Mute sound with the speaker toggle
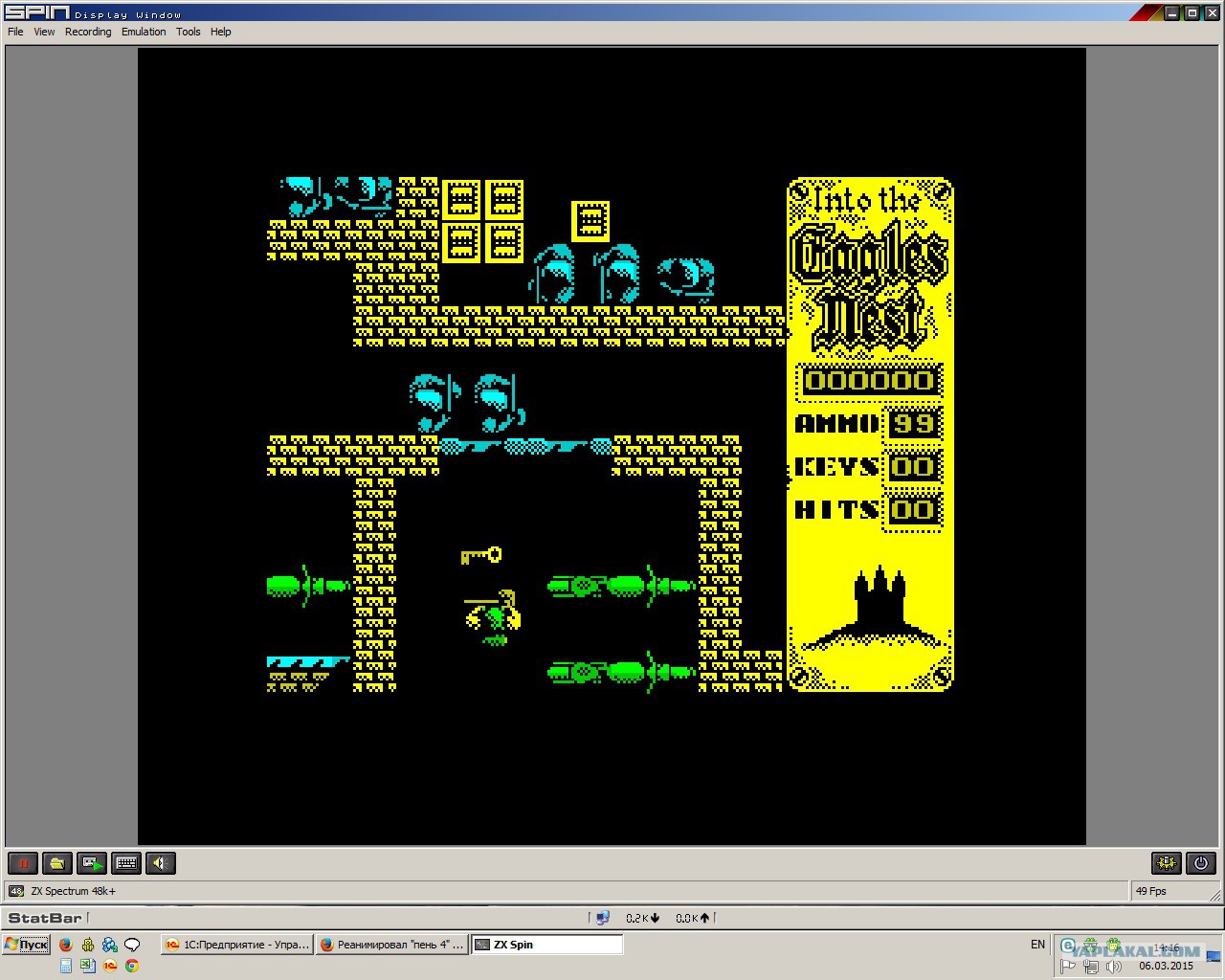Screen dimensions: 1225x980 pos(161,863)
